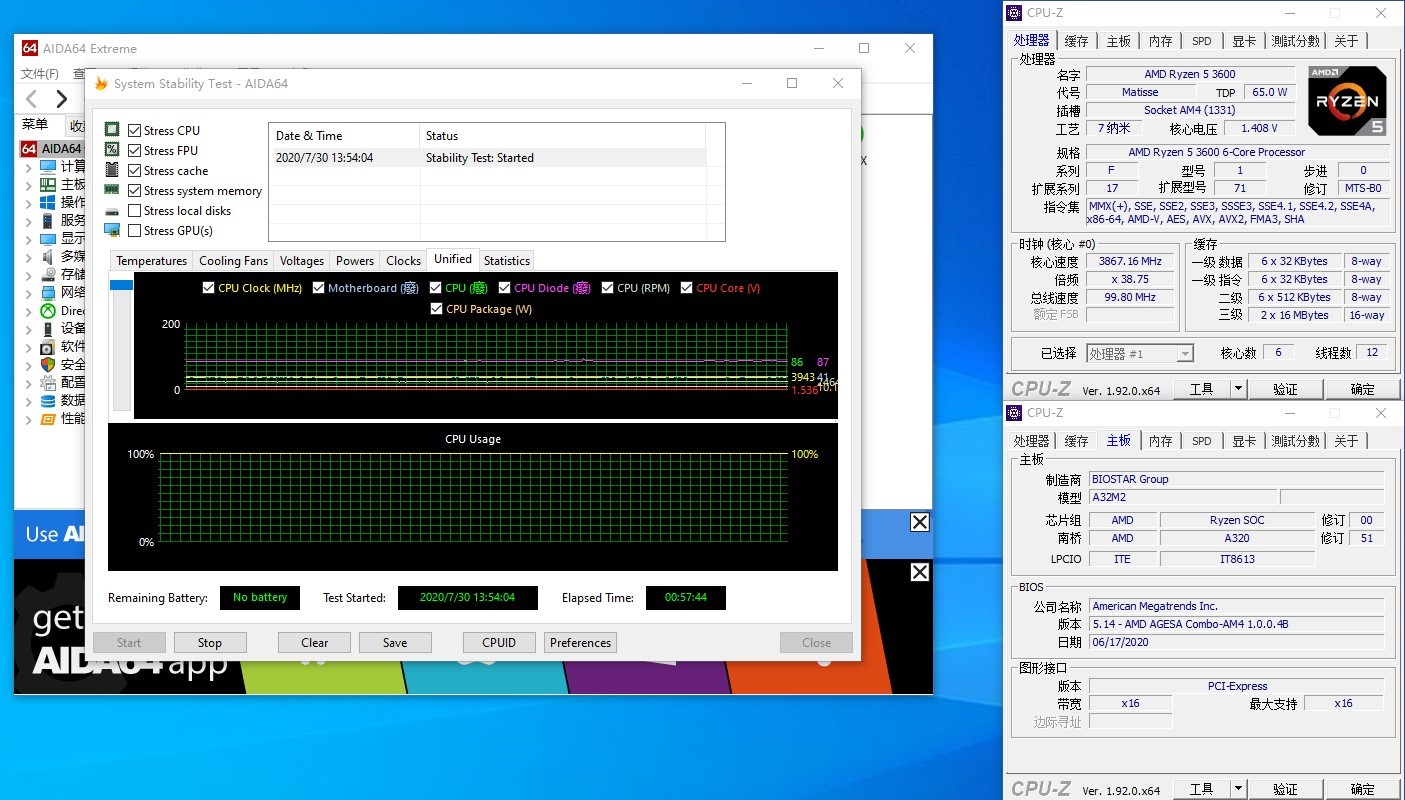
Task: Click the monitor icon beside Stress GPU(s)
Action: 113,230
